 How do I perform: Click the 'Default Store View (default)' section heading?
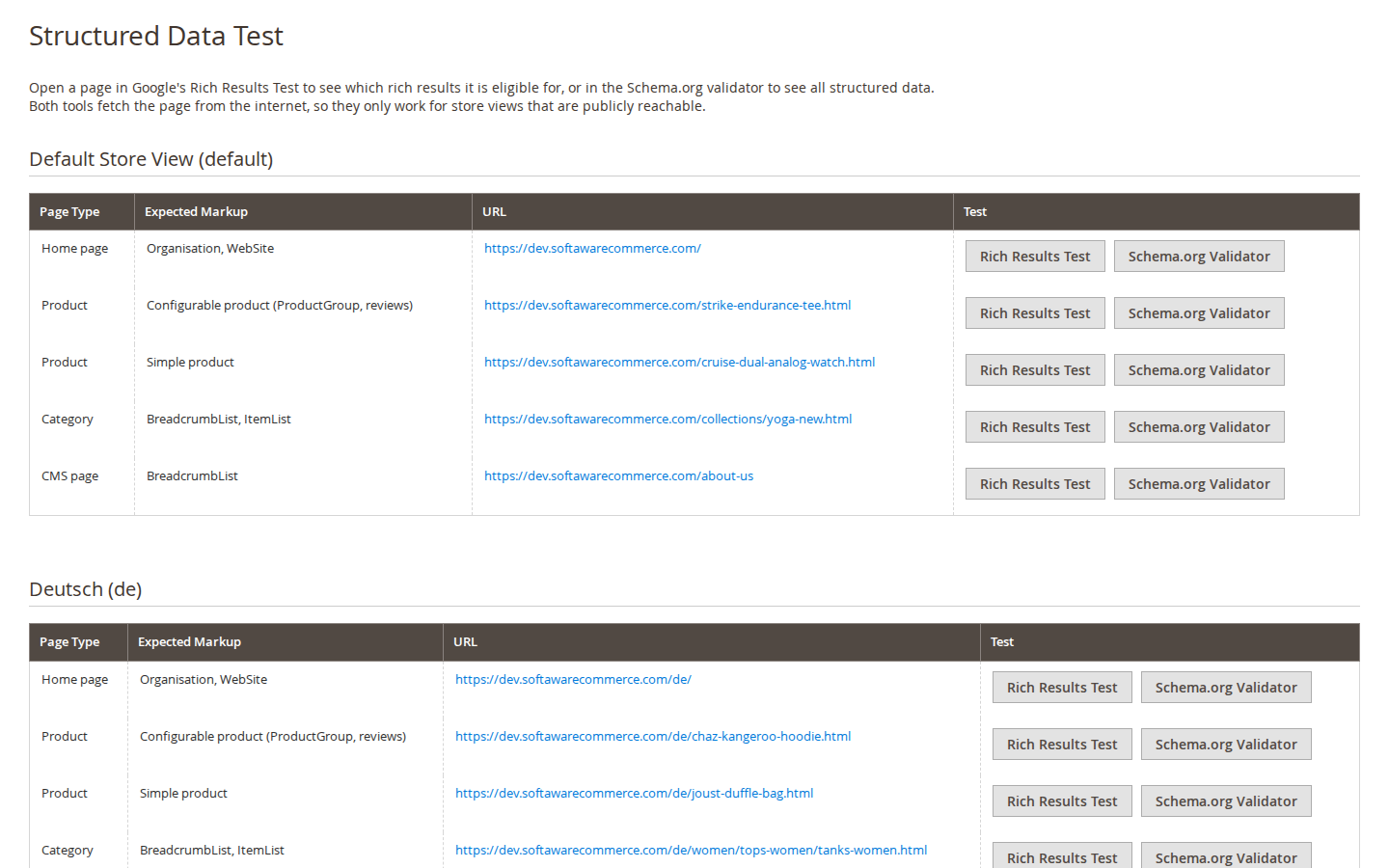pyautogui.click(x=151, y=159)
